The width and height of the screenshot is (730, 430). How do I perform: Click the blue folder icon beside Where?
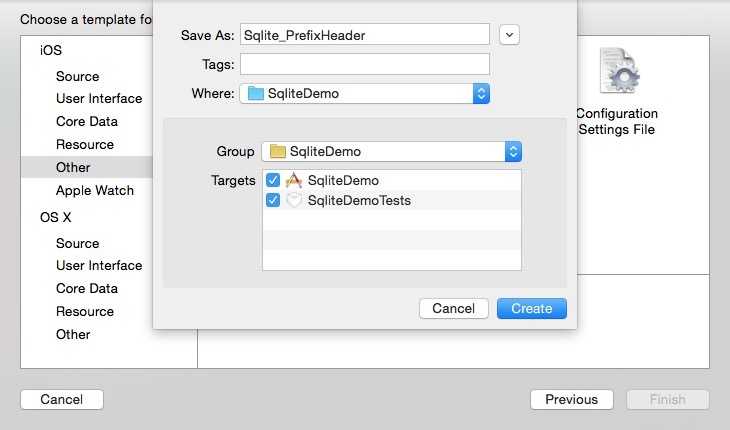(x=255, y=94)
